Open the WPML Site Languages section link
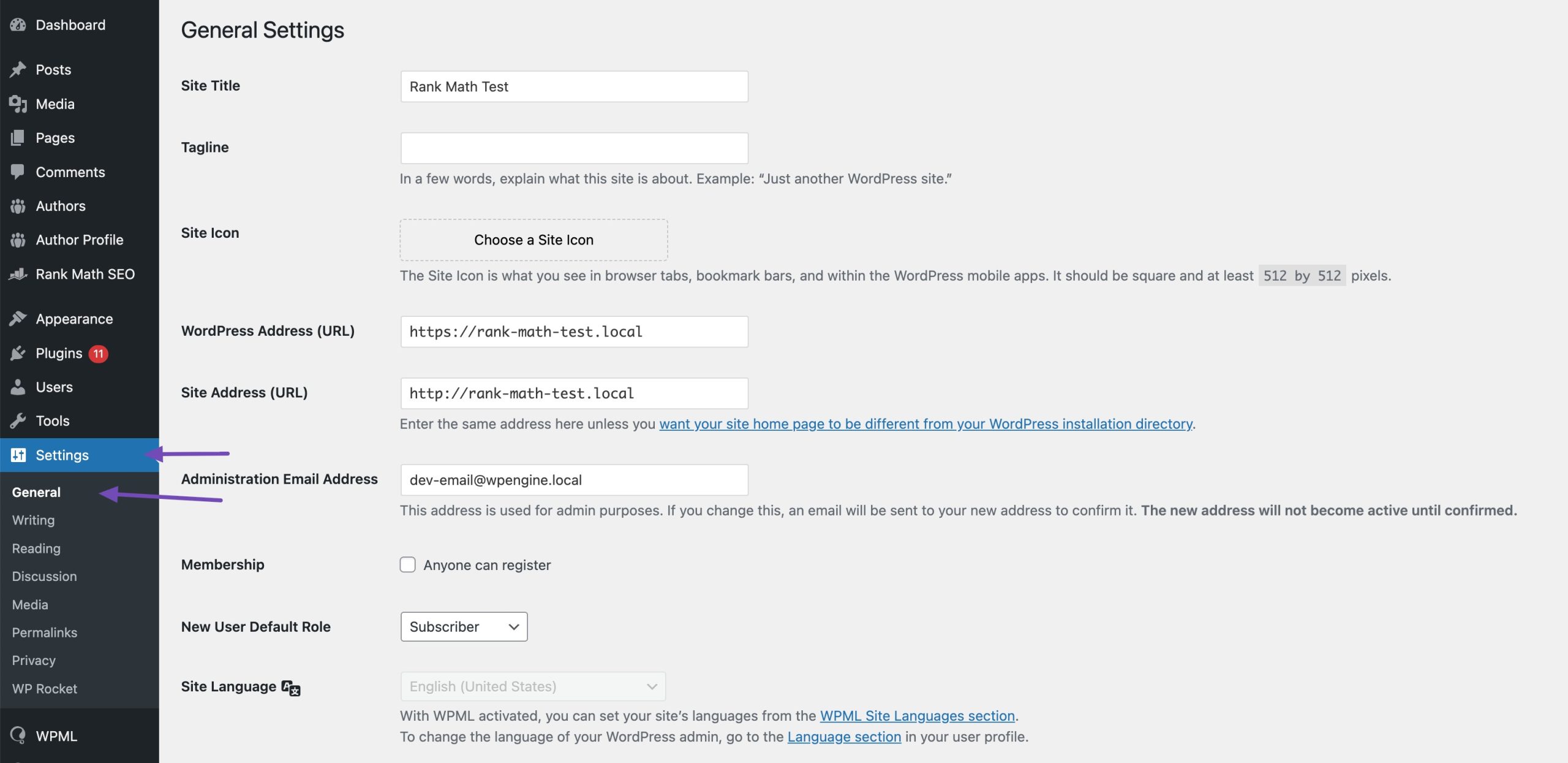Screen dimensions: 1568x763 [918, 716]
